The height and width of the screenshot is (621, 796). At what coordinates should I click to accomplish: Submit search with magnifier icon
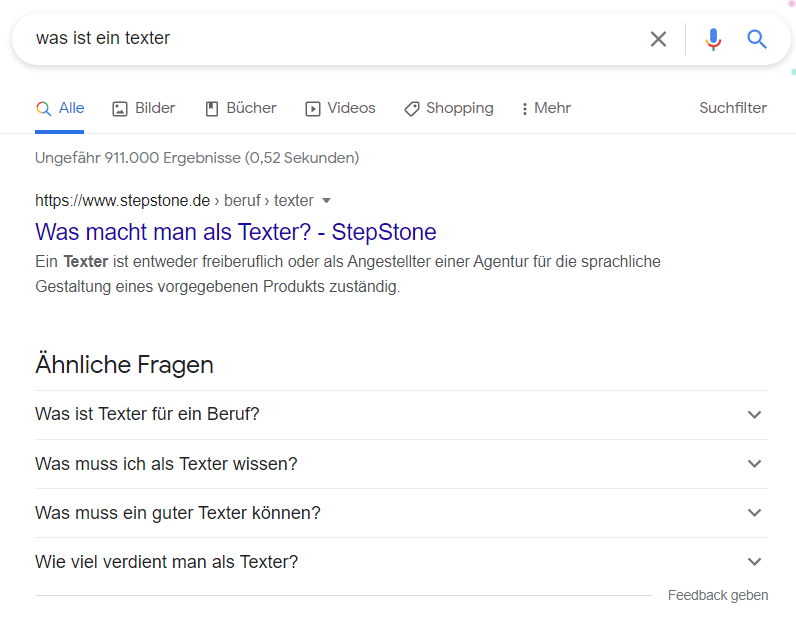click(x=756, y=39)
